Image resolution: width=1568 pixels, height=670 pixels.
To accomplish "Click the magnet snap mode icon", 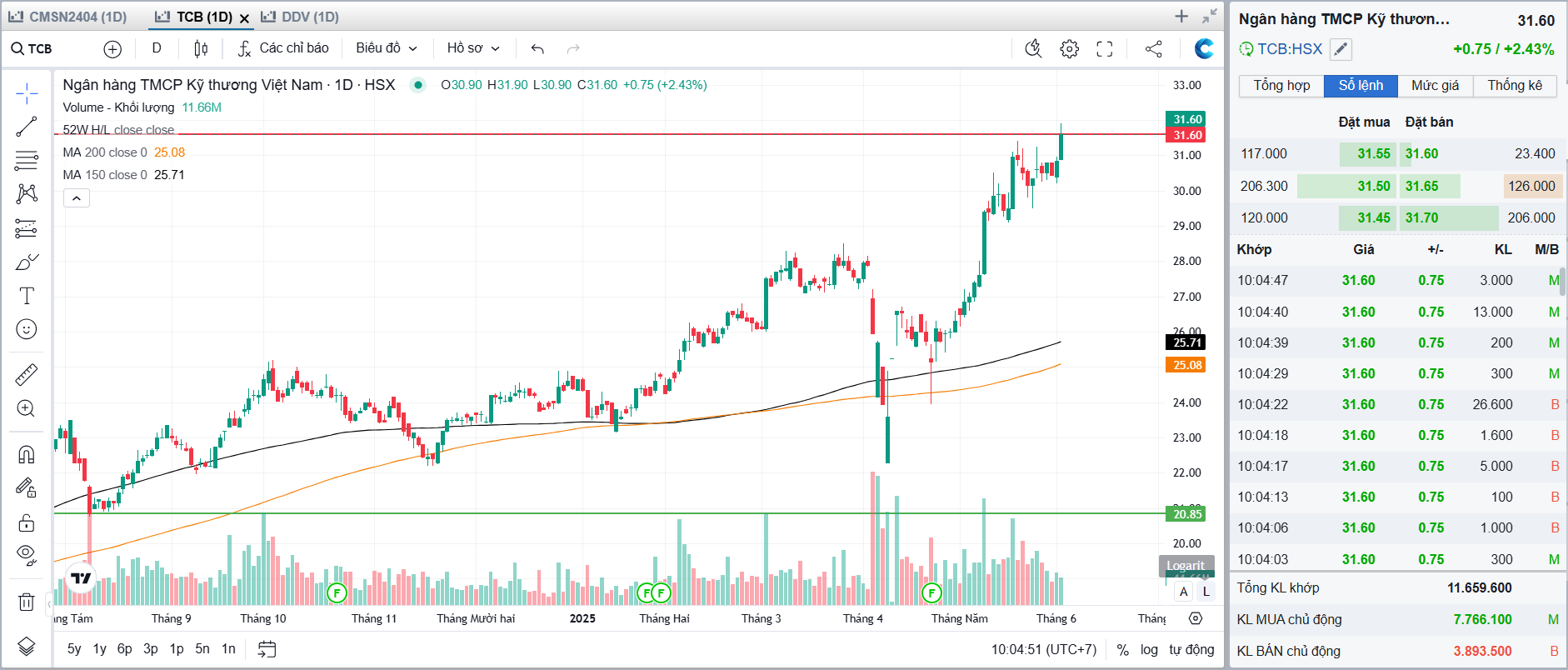I will pyautogui.click(x=26, y=454).
